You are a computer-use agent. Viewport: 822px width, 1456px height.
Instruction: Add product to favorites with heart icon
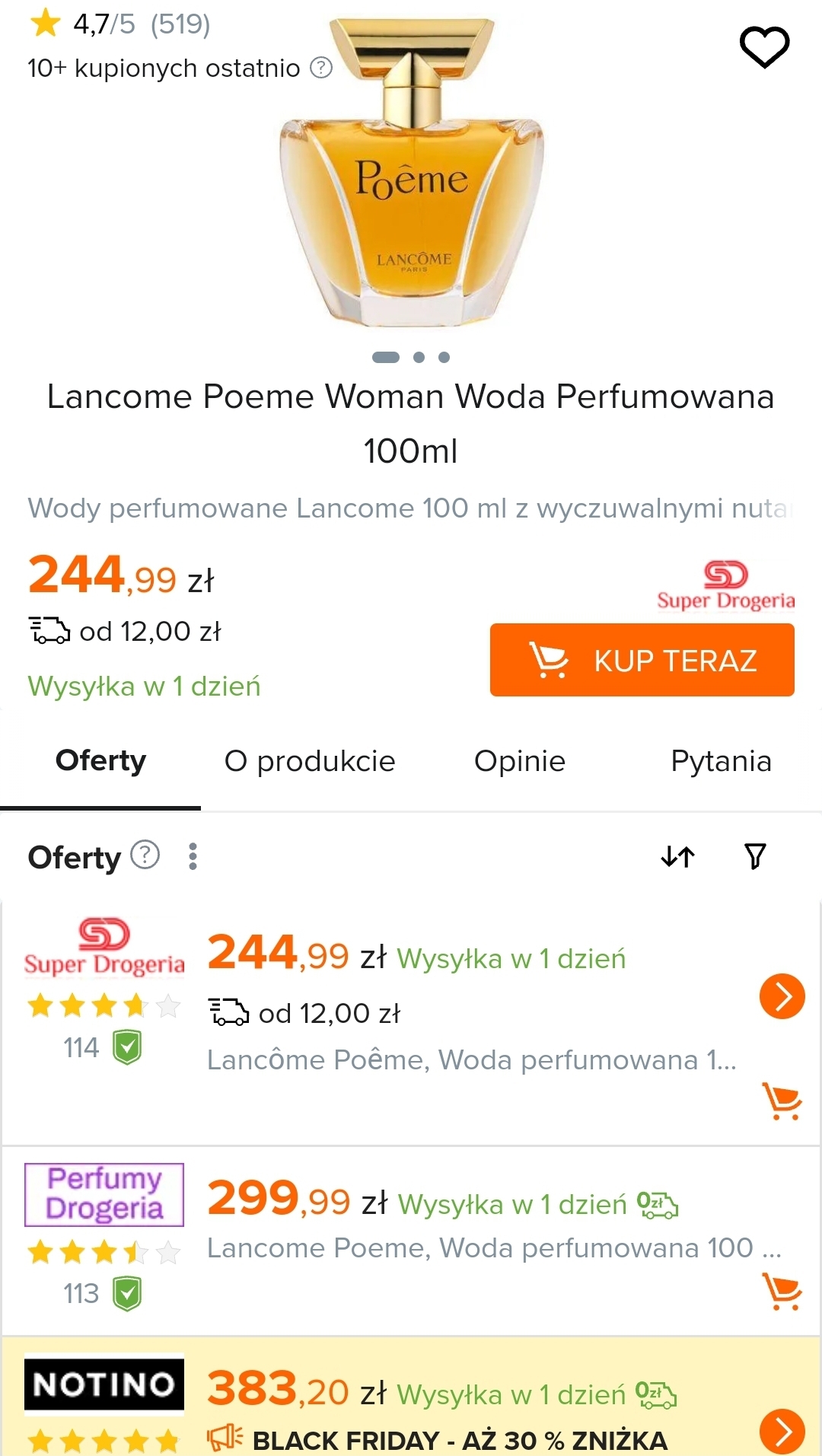(764, 46)
